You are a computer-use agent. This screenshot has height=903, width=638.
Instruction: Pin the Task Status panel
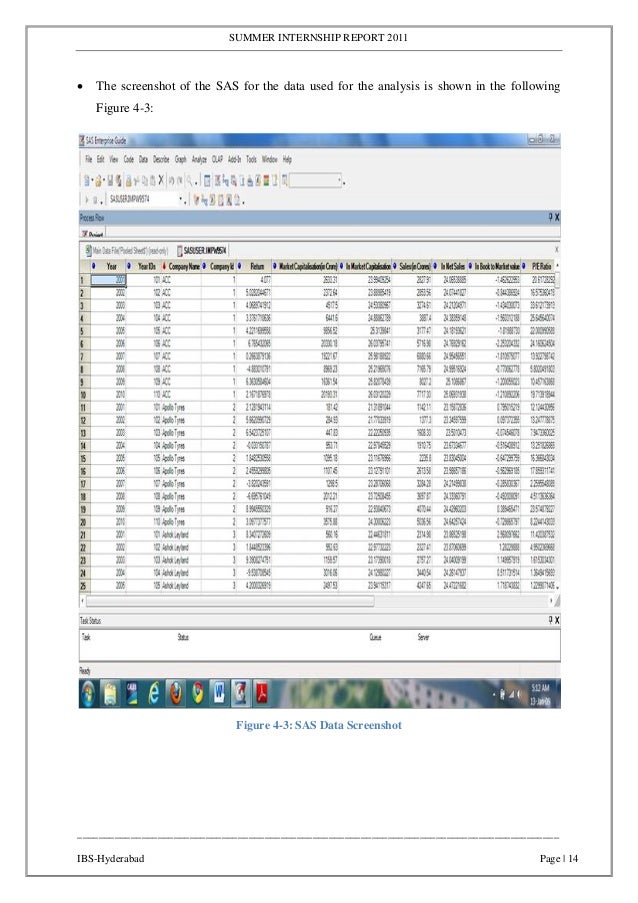(x=550, y=620)
